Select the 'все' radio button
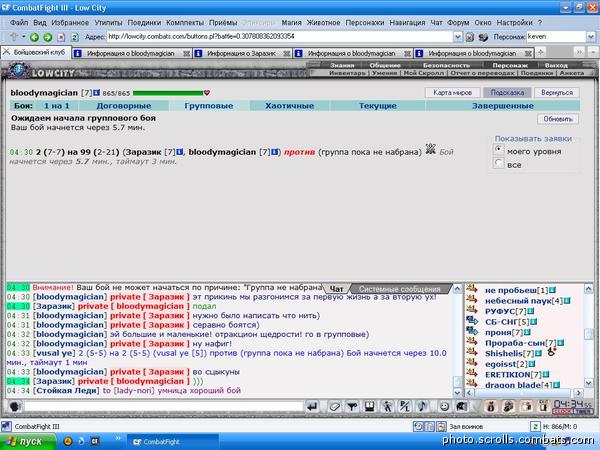600x450 pixels. [499, 163]
